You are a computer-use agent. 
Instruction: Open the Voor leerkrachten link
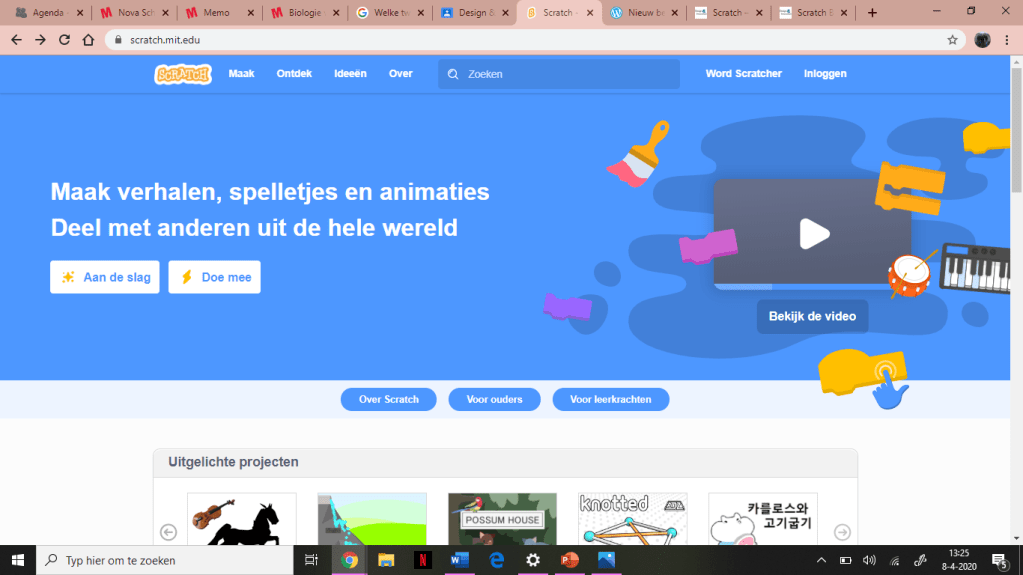pyautogui.click(x=610, y=399)
